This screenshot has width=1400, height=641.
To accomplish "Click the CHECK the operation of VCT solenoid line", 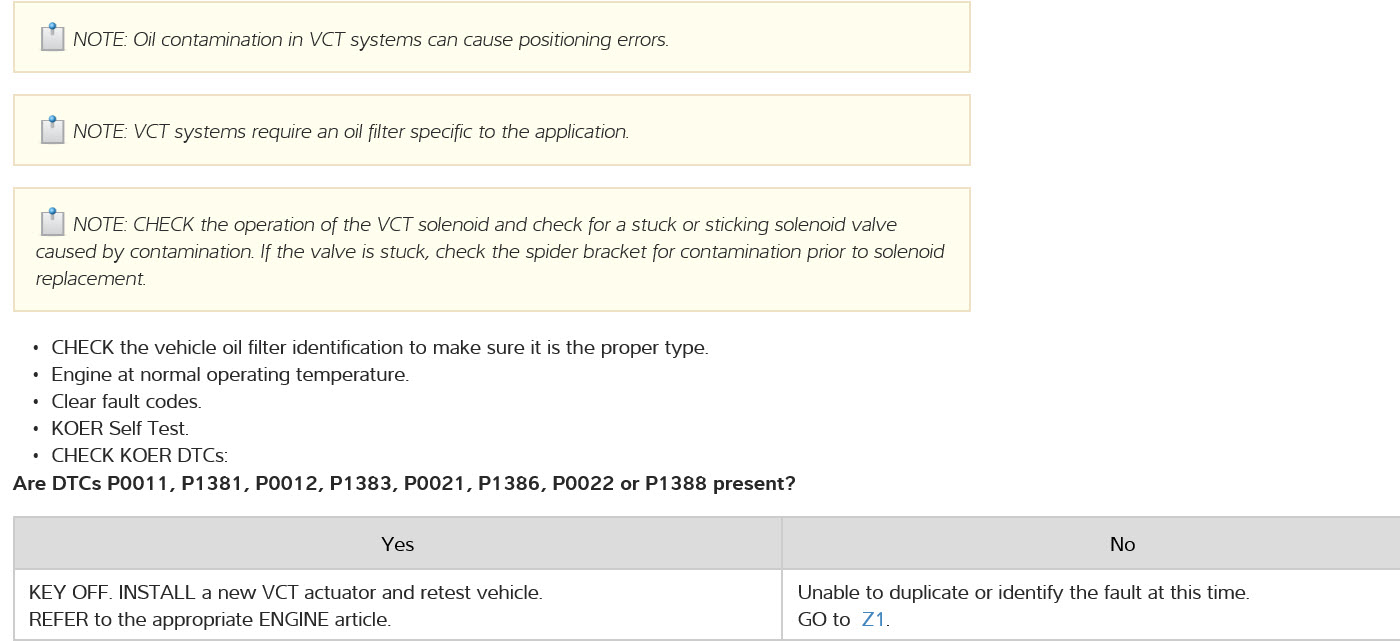I will 484,225.
